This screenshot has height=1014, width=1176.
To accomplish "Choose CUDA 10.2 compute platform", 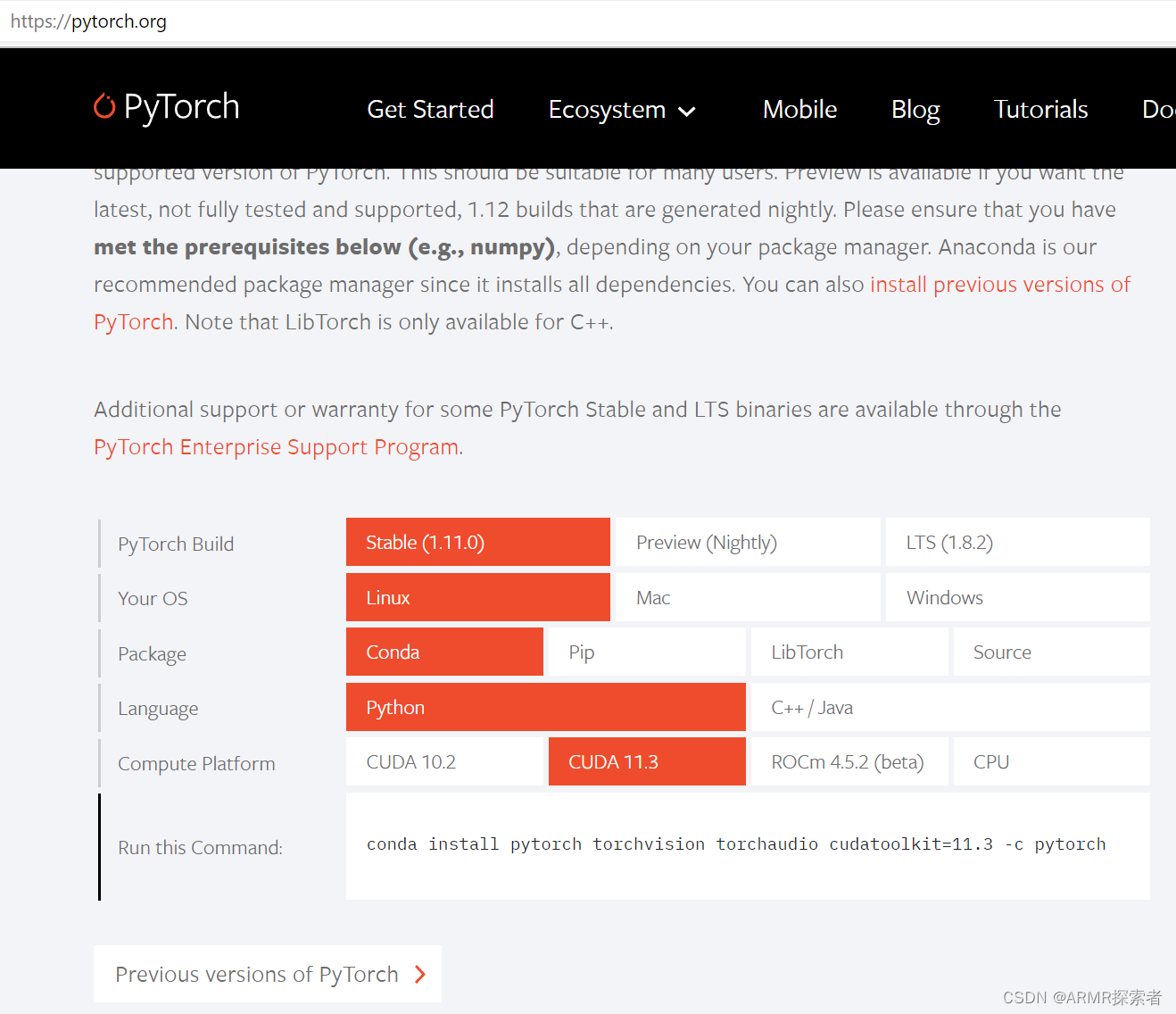I will 444,761.
